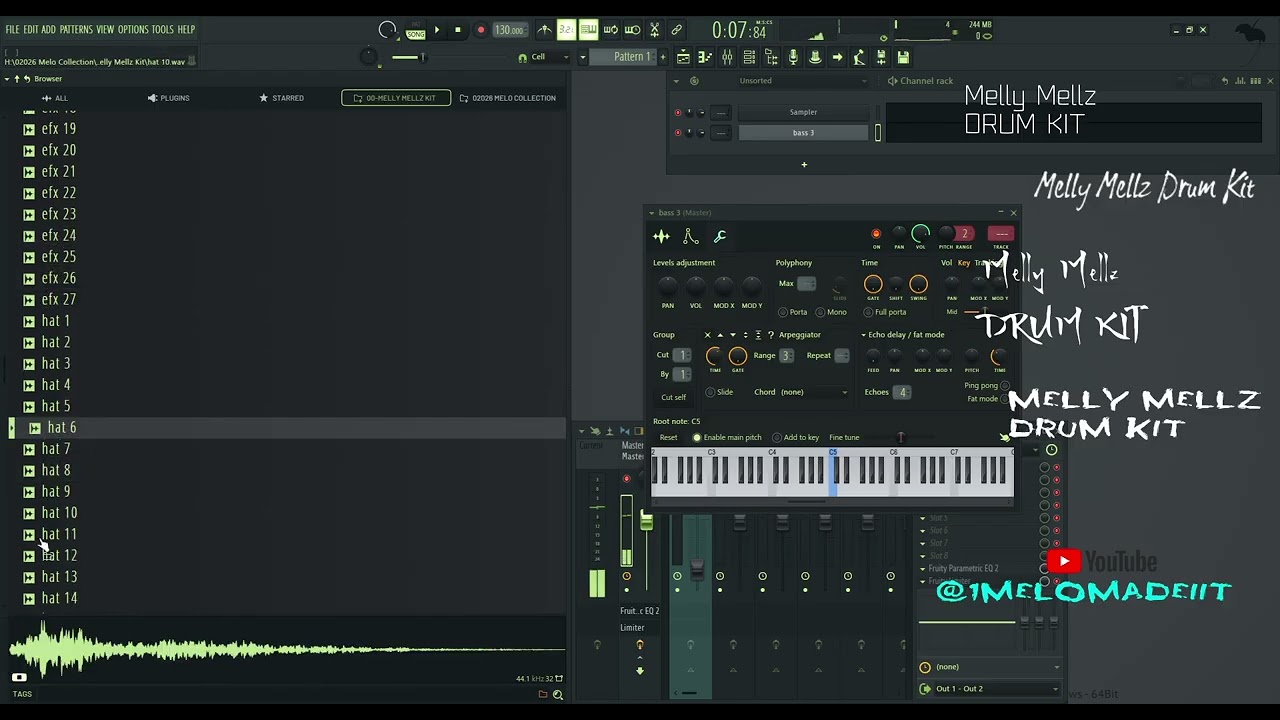Open the pattern selector arrow before Pattern 1
This screenshot has height=720, width=1280.
click(x=581, y=57)
